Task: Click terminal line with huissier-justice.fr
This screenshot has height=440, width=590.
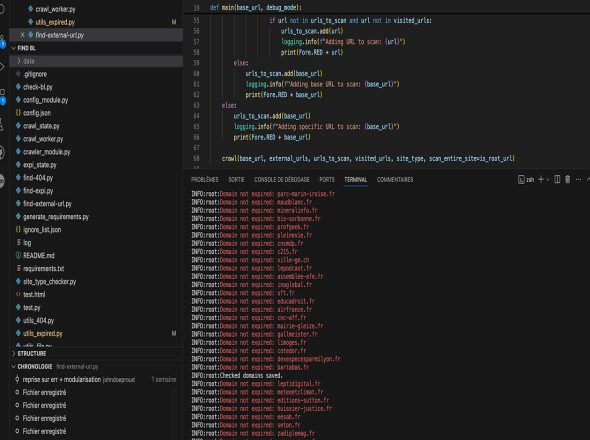Action: point(262,409)
